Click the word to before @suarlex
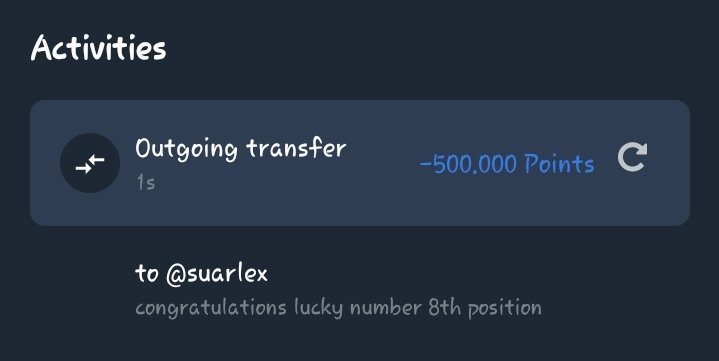This screenshot has height=361, width=719. point(147,273)
